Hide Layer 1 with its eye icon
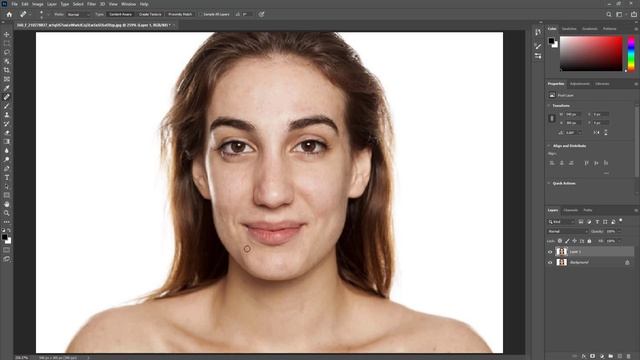 (550, 252)
